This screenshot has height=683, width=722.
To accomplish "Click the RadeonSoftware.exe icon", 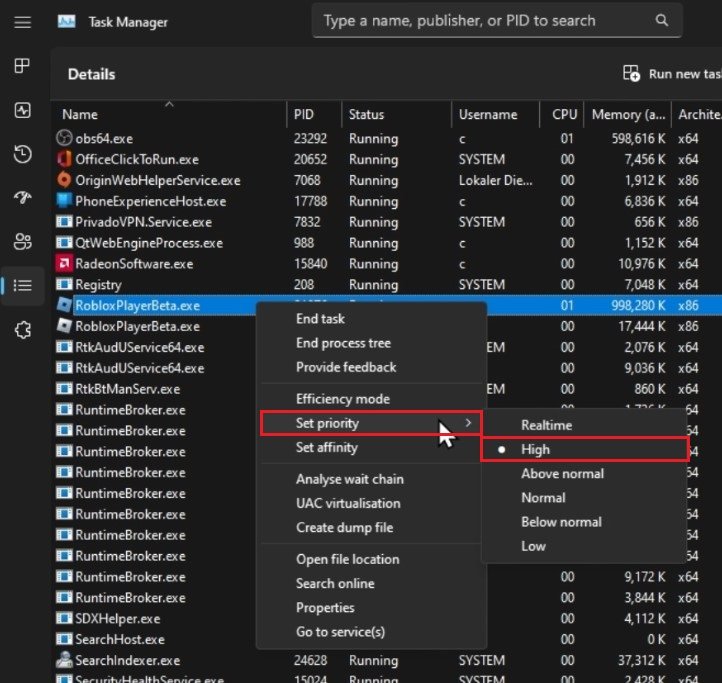I will pyautogui.click(x=64, y=263).
